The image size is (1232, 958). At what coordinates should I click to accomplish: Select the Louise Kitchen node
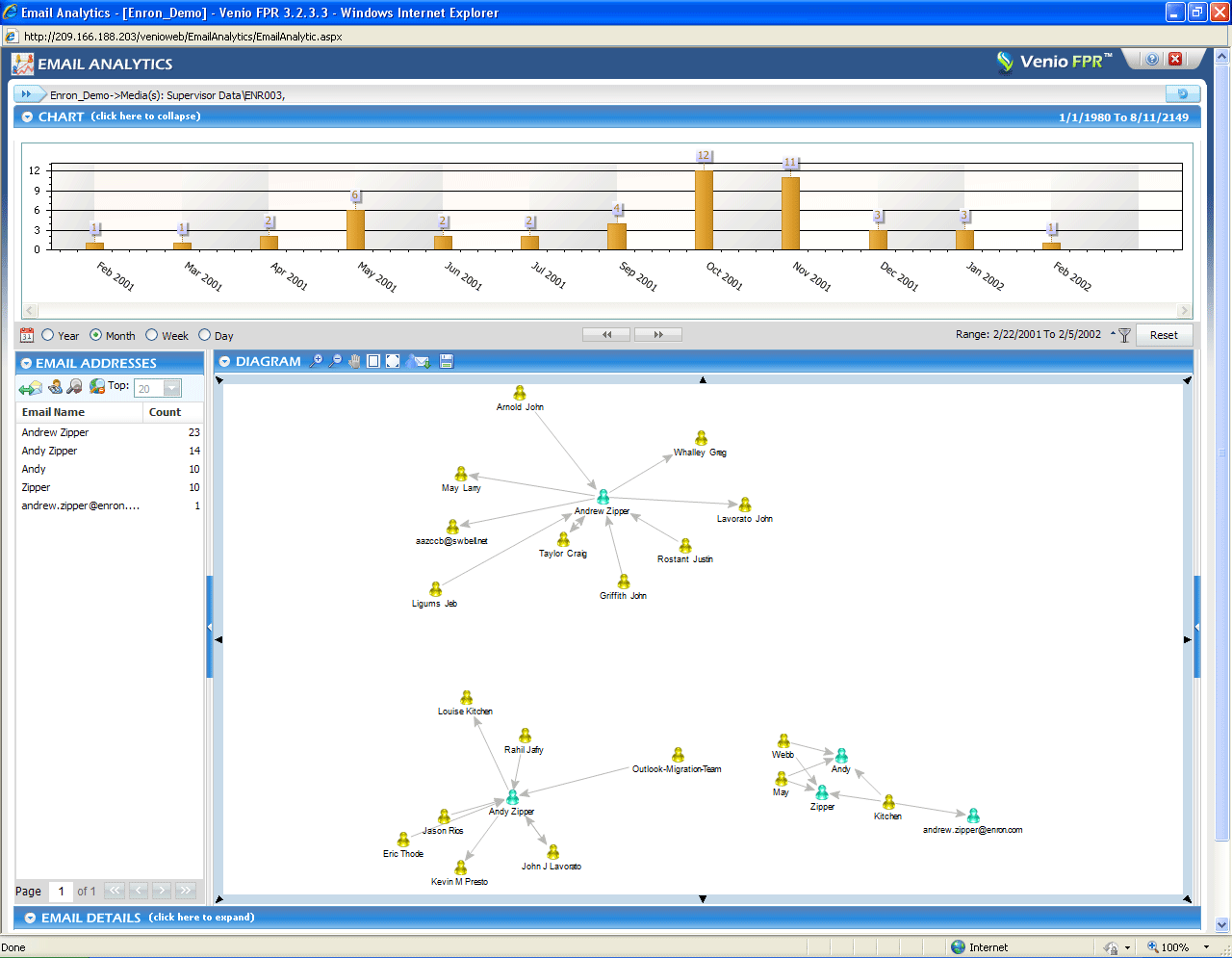[467, 697]
